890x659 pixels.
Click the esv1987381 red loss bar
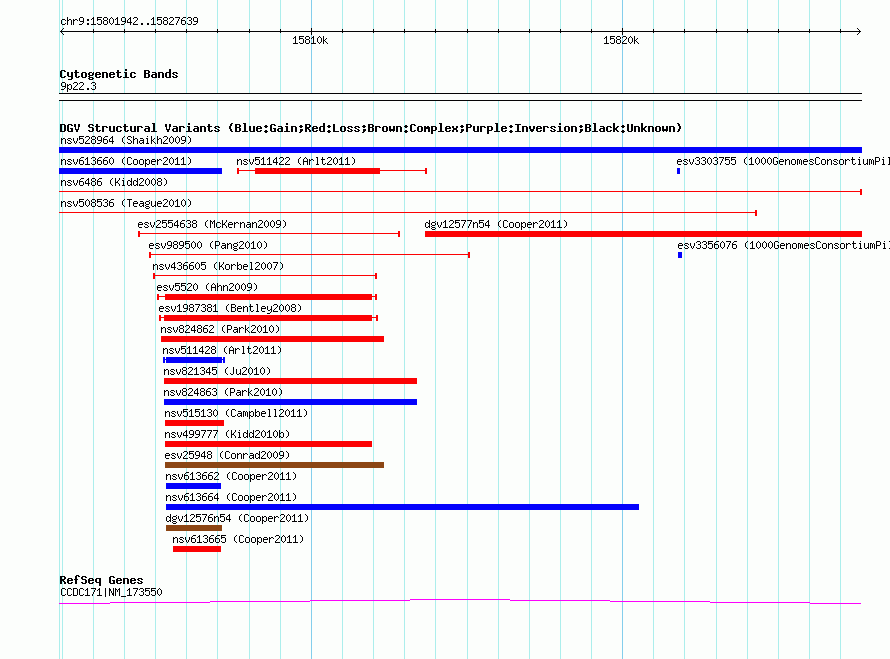(268, 318)
